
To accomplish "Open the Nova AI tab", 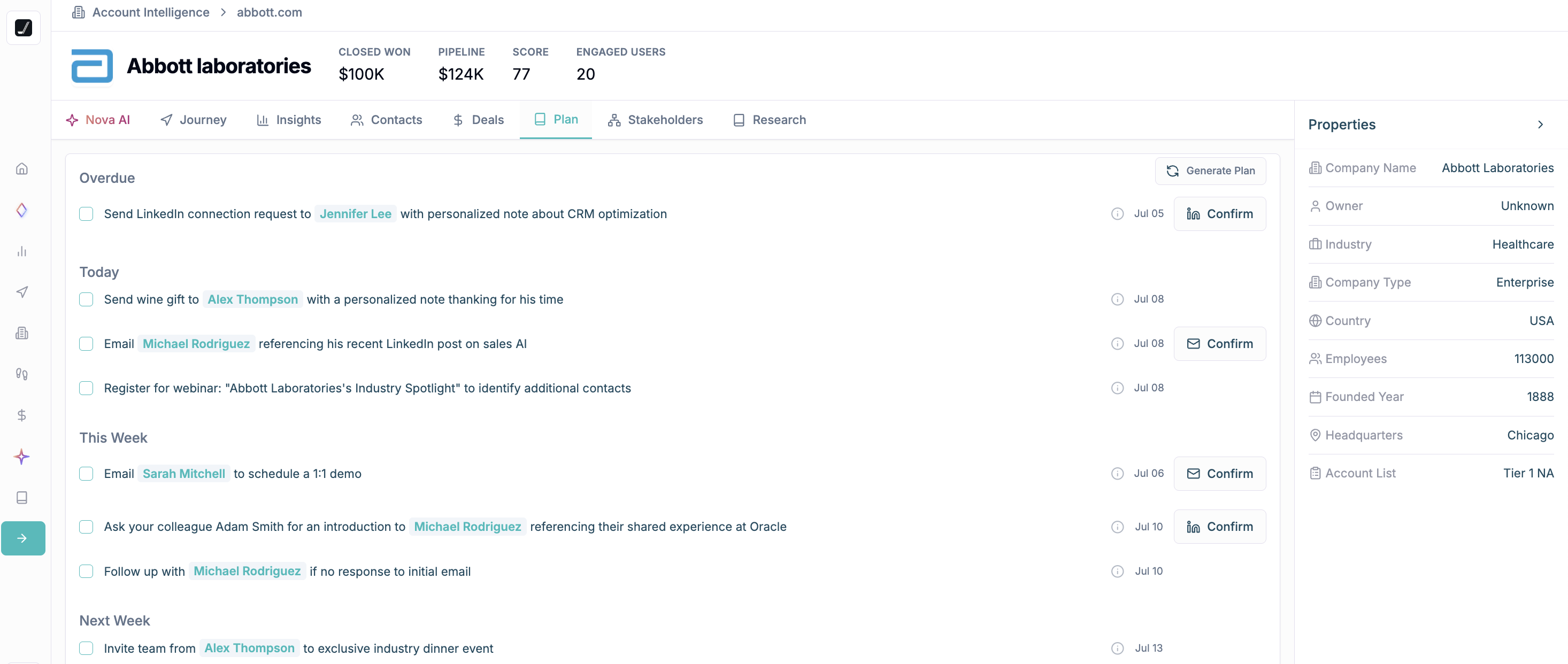I will (98, 120).
